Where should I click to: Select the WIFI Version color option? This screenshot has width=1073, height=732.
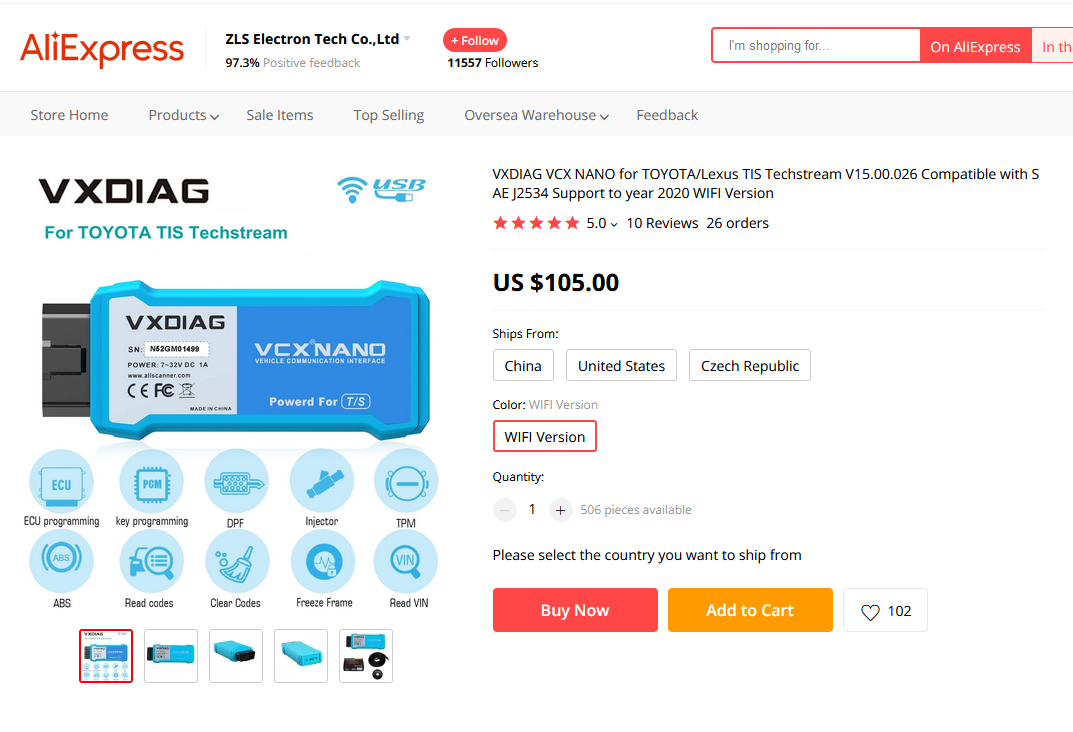[544, 437]
